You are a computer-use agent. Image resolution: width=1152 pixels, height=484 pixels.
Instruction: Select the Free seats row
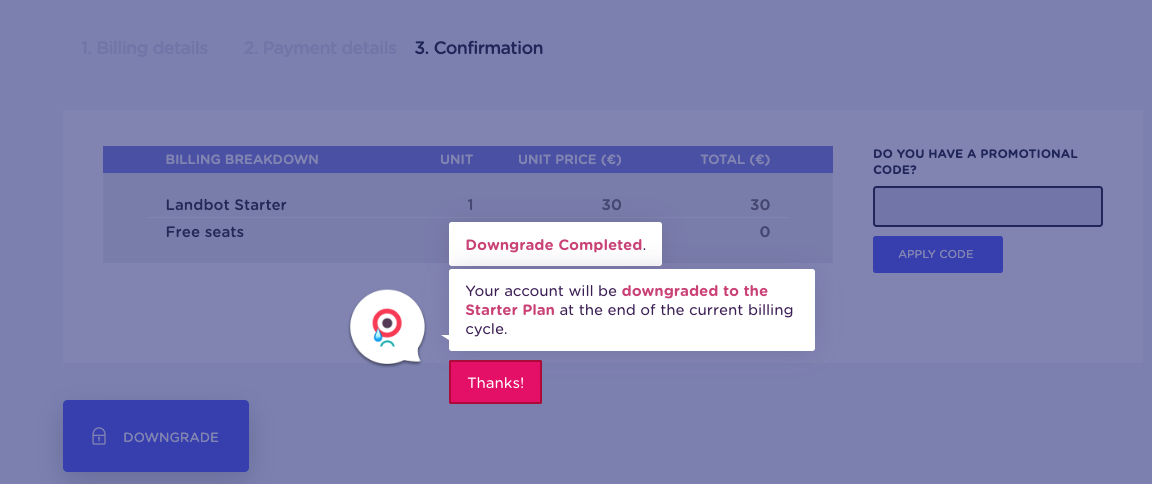pos(467,232)
